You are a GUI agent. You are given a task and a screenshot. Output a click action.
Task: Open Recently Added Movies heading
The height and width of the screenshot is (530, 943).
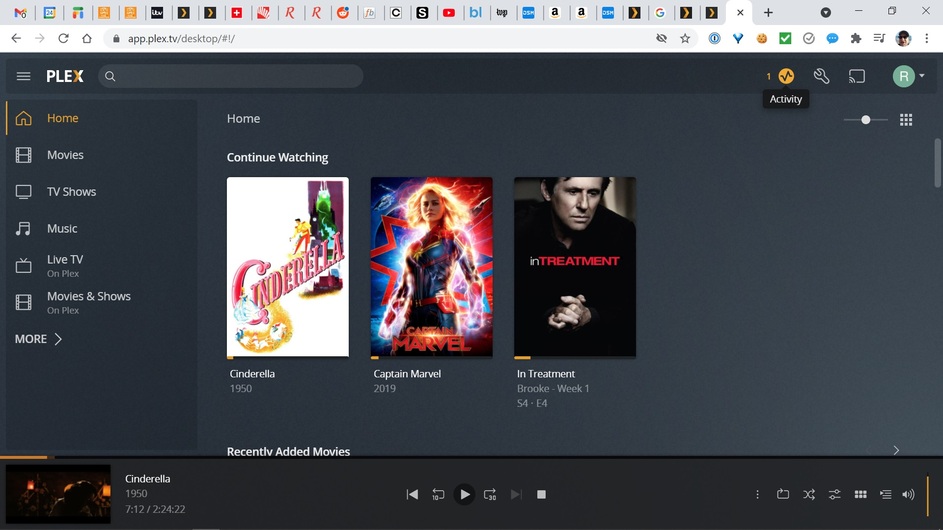click(288, 451)
